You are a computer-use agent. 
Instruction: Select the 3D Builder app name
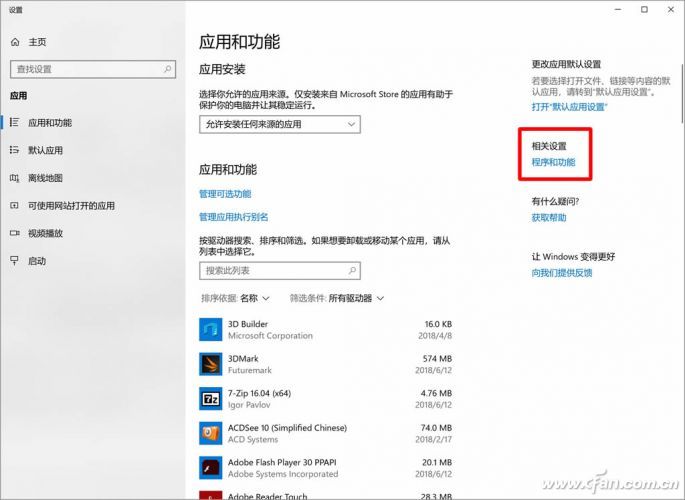point(248,324)
